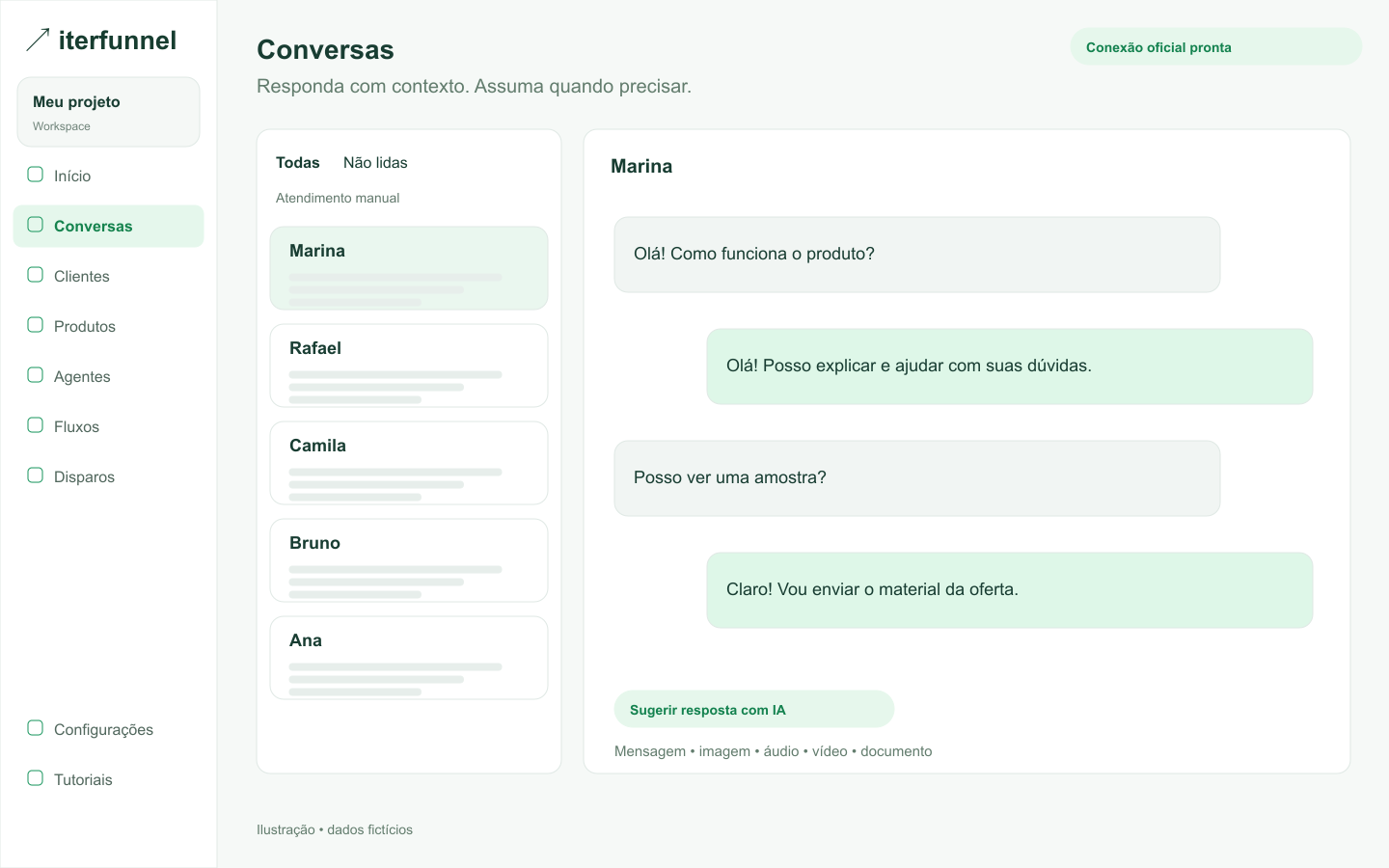Click the Conversas page heading

(x=325, y=49)
